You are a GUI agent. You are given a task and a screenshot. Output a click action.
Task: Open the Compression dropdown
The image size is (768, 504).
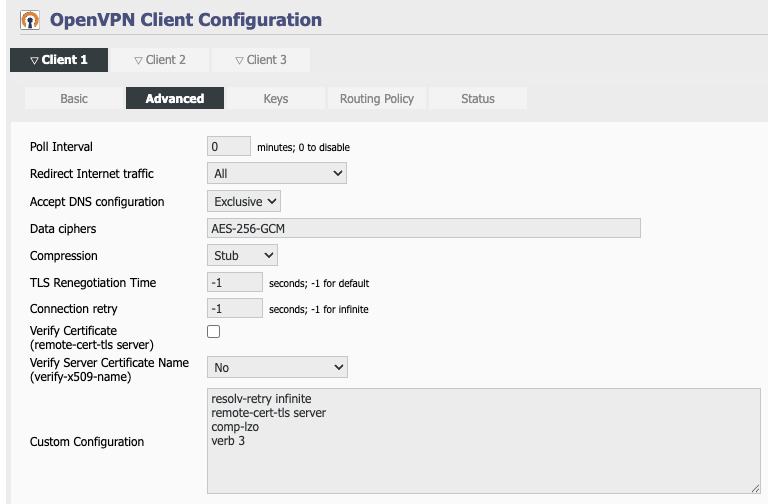coord(242,255)
